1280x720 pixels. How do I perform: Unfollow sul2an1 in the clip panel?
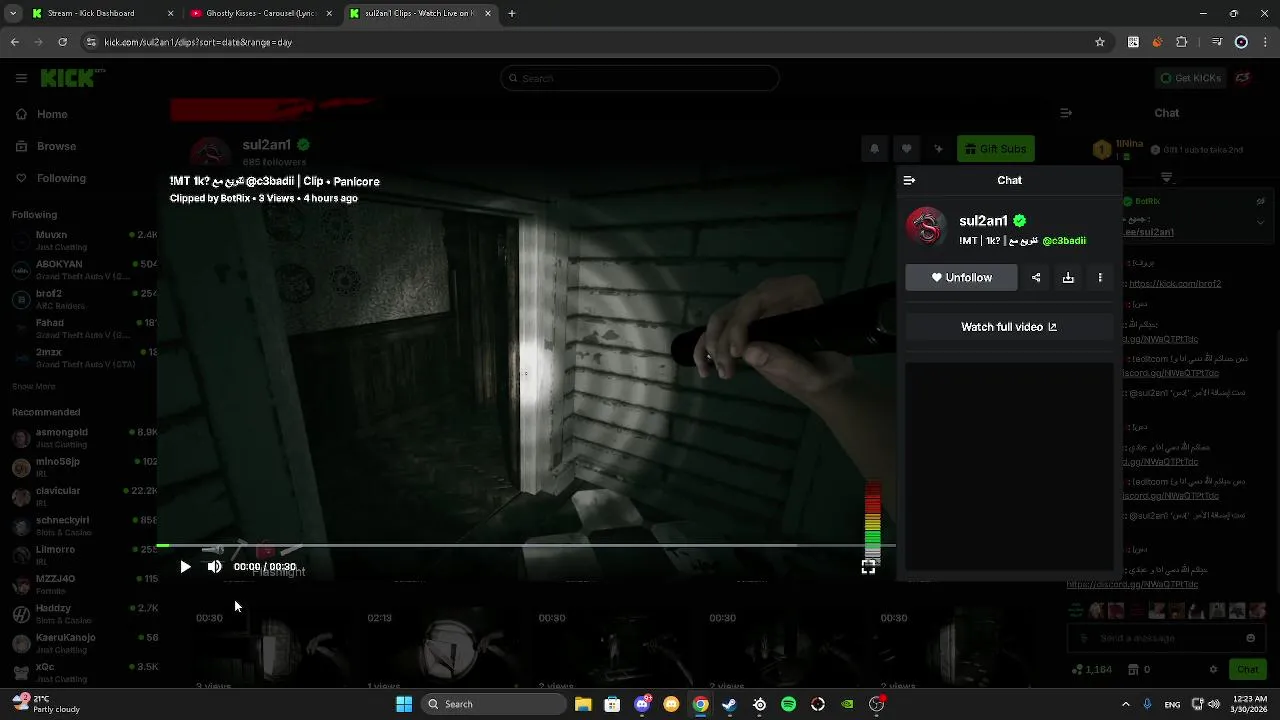click(961, 278)
